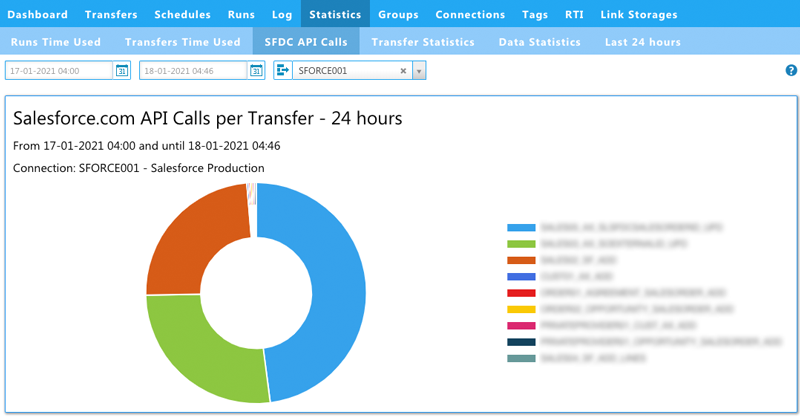Open the help question mark icon

[791, 70]
